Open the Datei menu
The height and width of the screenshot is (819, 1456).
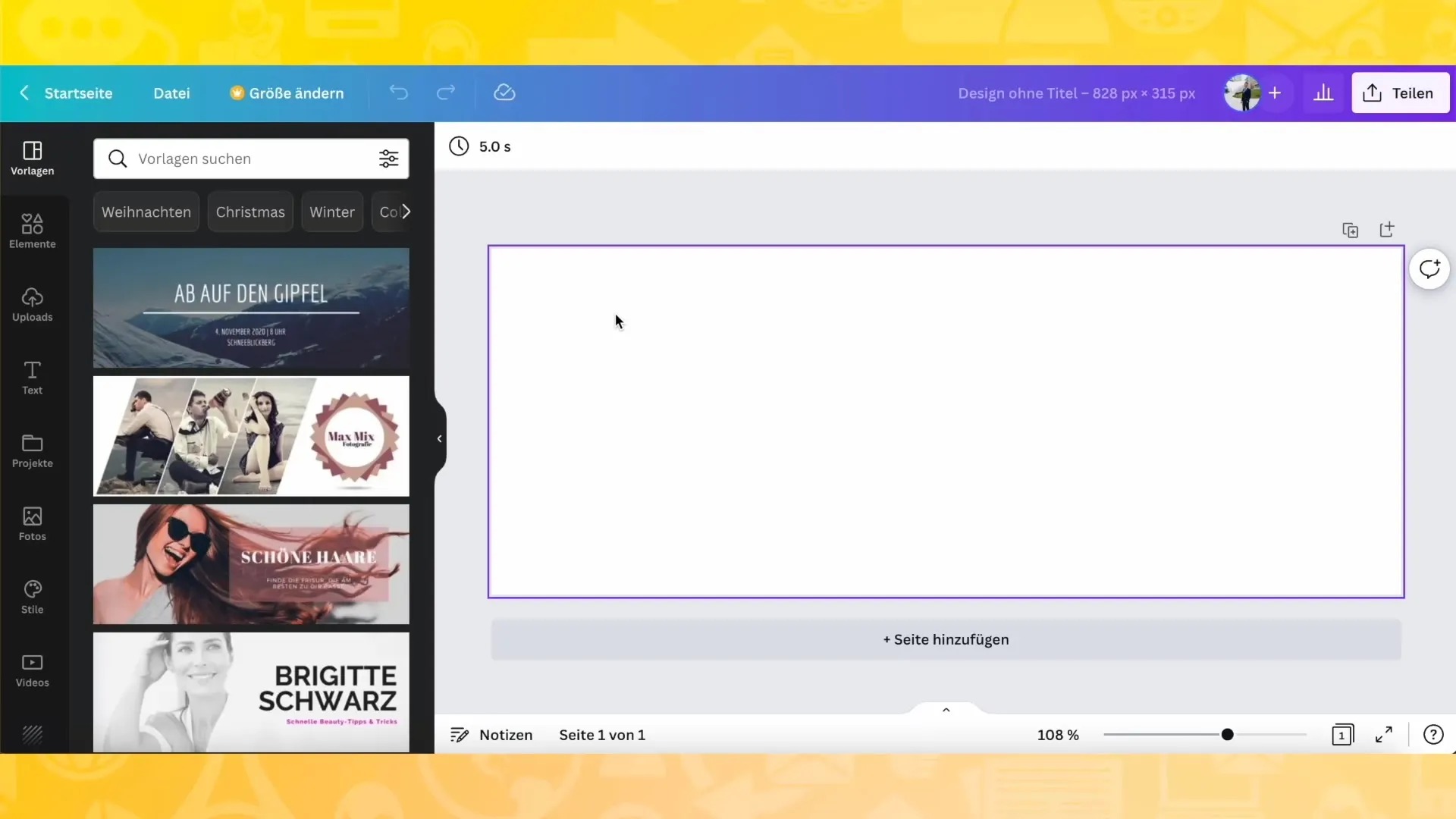click(x=171, y=92)
